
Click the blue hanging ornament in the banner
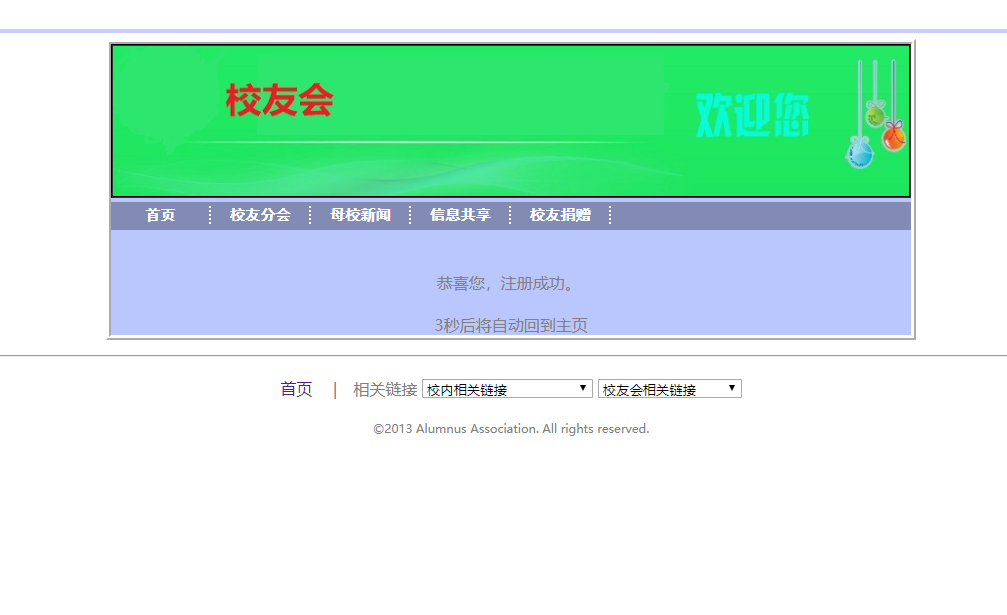point(858,155)
